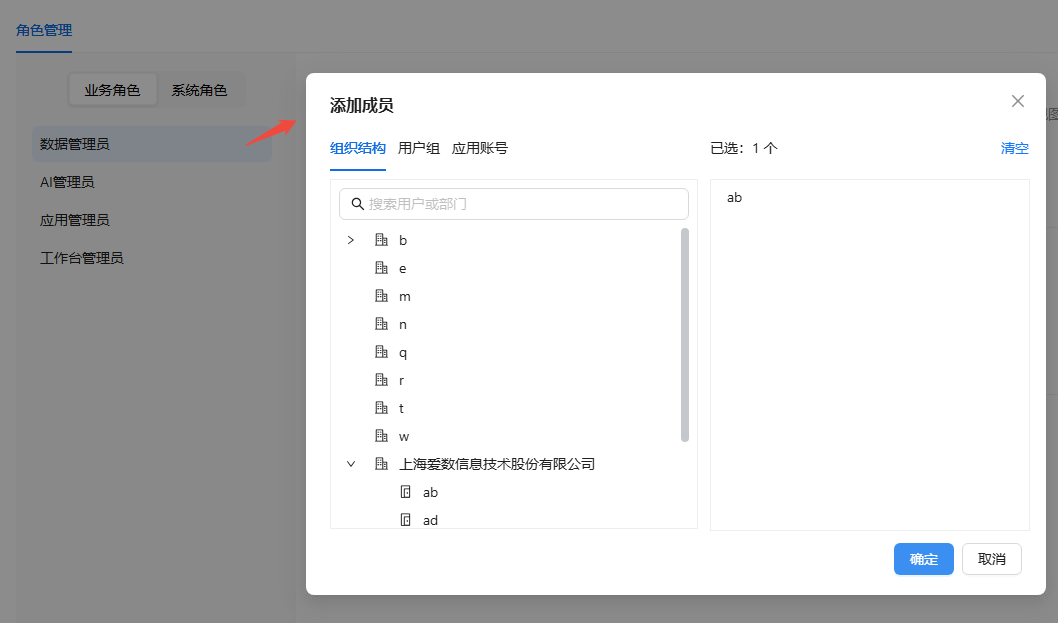Select department e in the tree

pos(403,269)
